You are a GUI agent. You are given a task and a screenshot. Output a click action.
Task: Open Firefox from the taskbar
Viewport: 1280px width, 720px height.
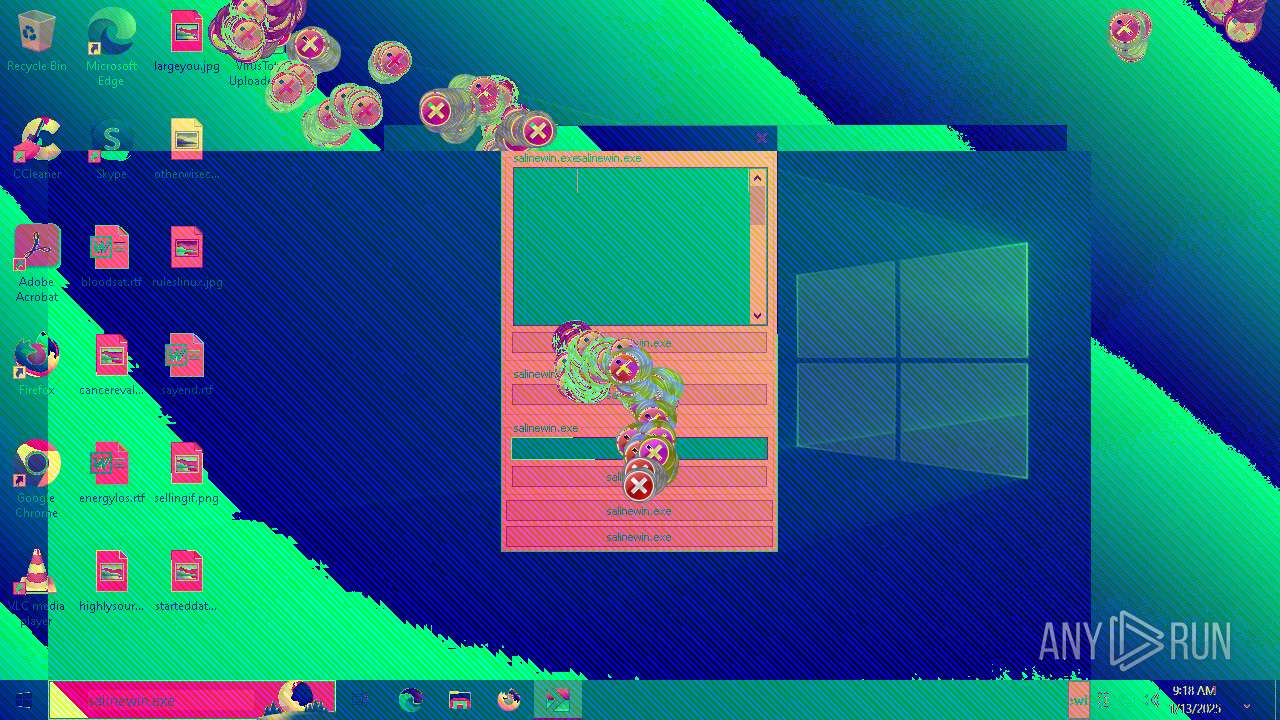[509, 700]
